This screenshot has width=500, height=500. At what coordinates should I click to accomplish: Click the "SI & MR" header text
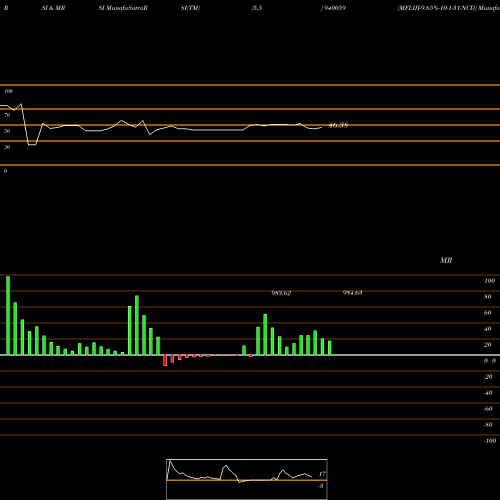tap(53, 8)
